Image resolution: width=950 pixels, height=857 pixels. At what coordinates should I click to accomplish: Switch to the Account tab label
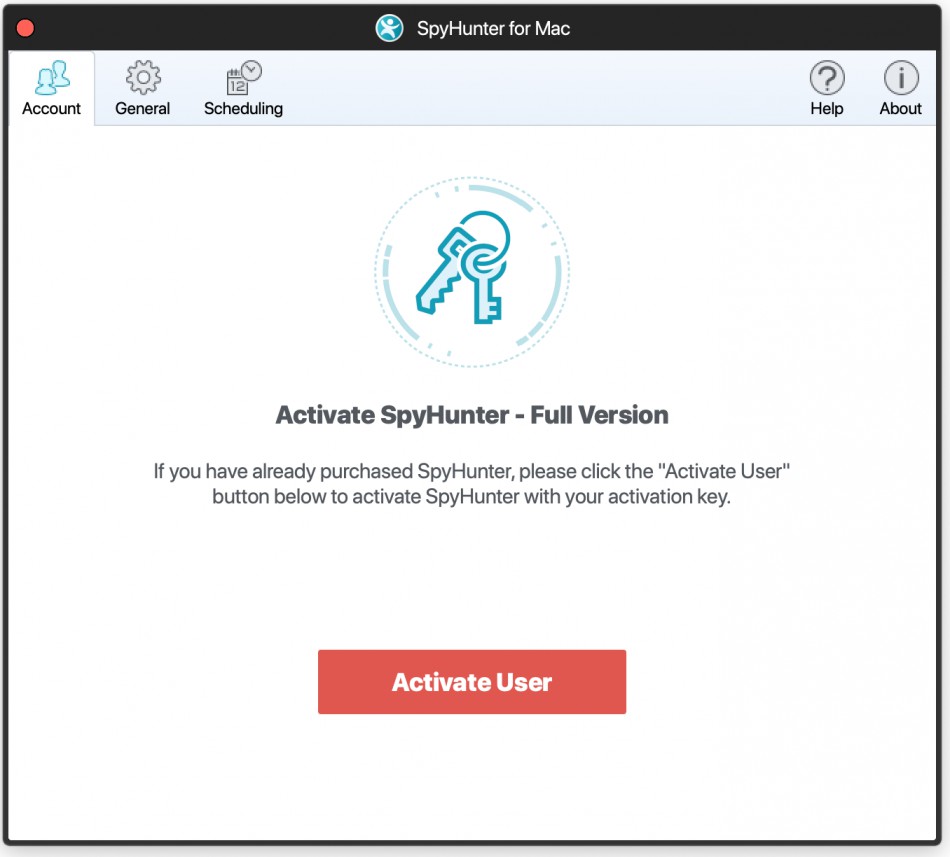(51, 109)
